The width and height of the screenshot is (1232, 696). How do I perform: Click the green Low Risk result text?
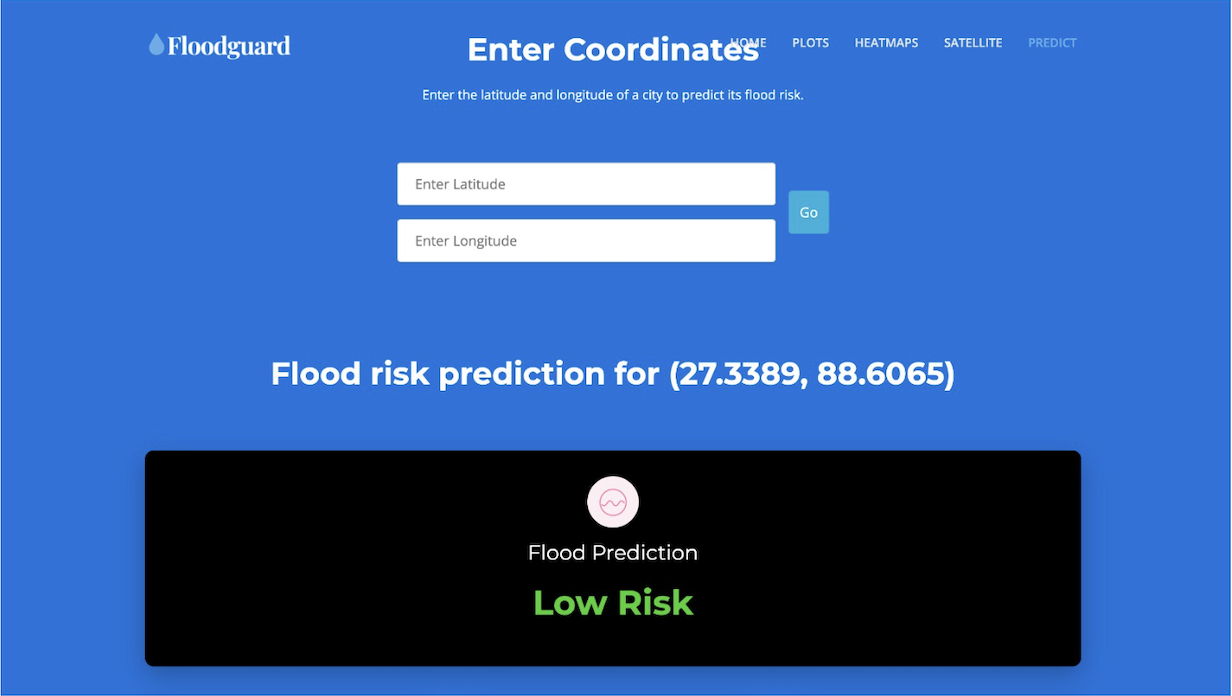[x=613, y=602]
